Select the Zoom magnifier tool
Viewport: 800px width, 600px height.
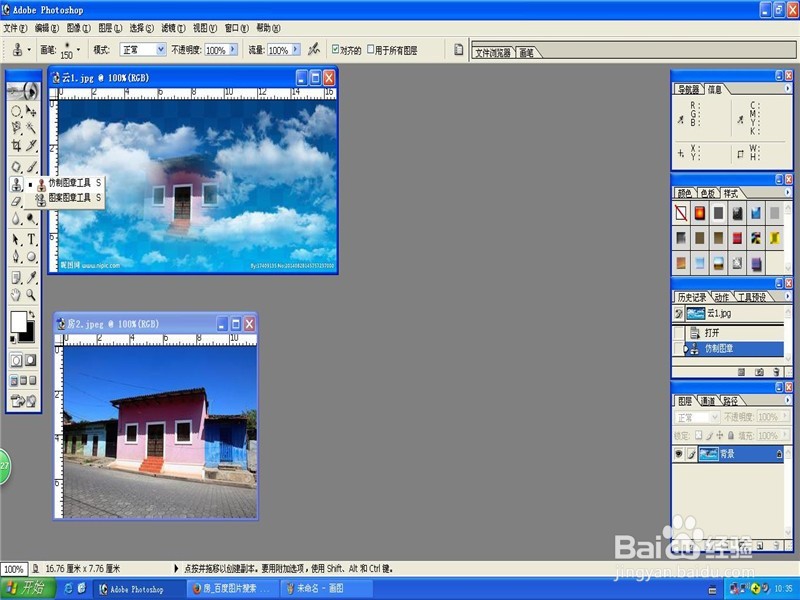point(31,294)
